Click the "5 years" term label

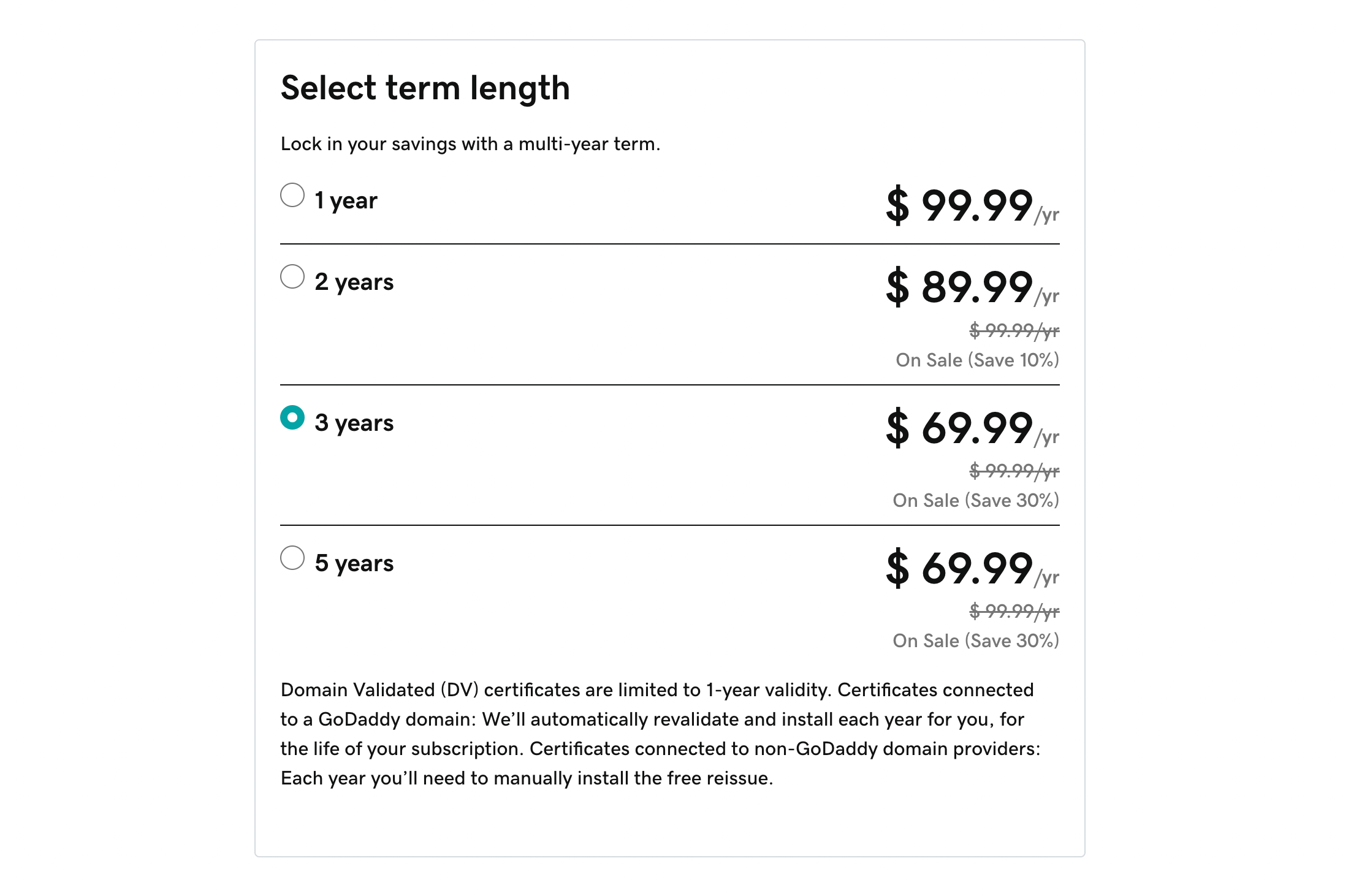pos(354,563)
